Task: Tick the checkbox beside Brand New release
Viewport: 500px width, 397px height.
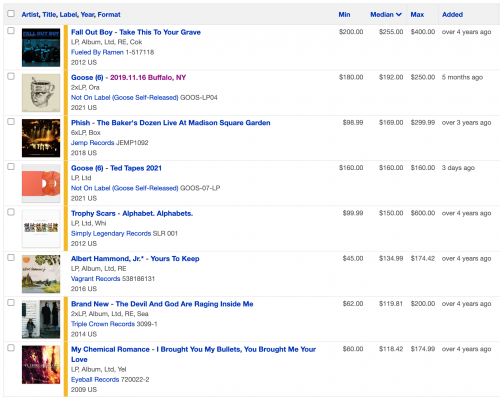Action: coord(11,303)
